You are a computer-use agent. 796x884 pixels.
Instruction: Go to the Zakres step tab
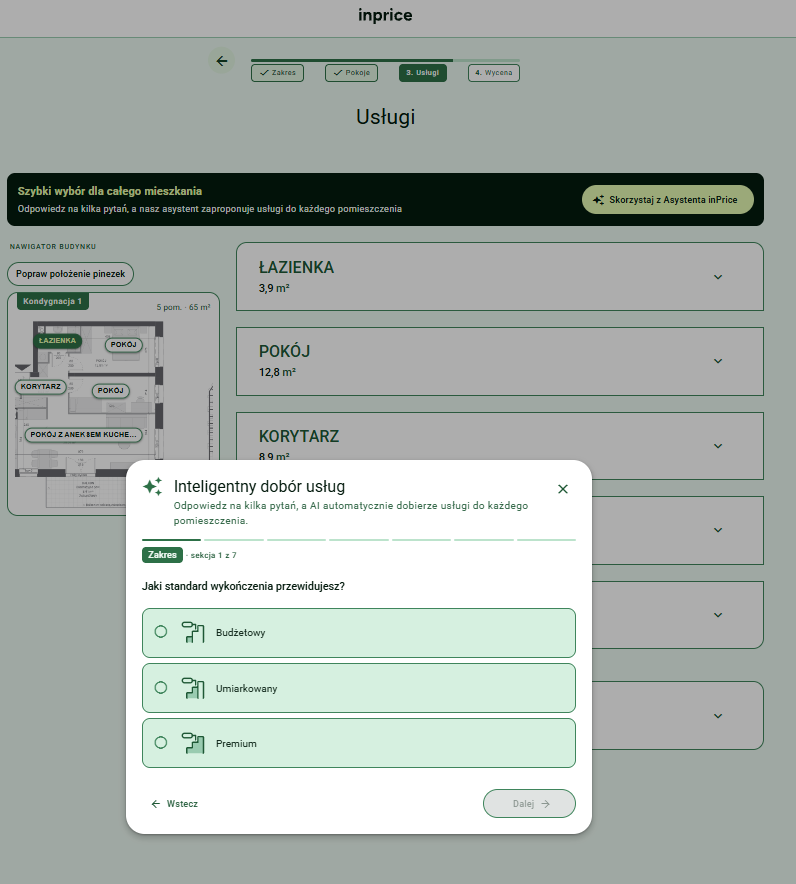277,73
